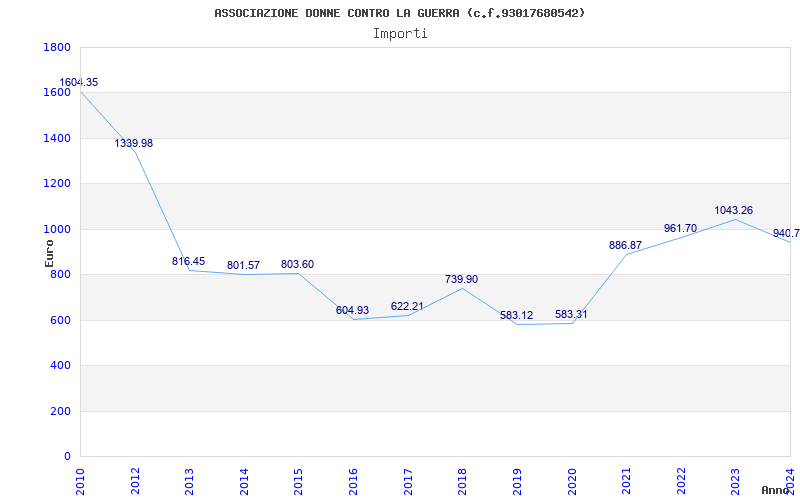800x500 pixels.
Task: Select the 622.21 data label
Action: click(x=407, y=306)
